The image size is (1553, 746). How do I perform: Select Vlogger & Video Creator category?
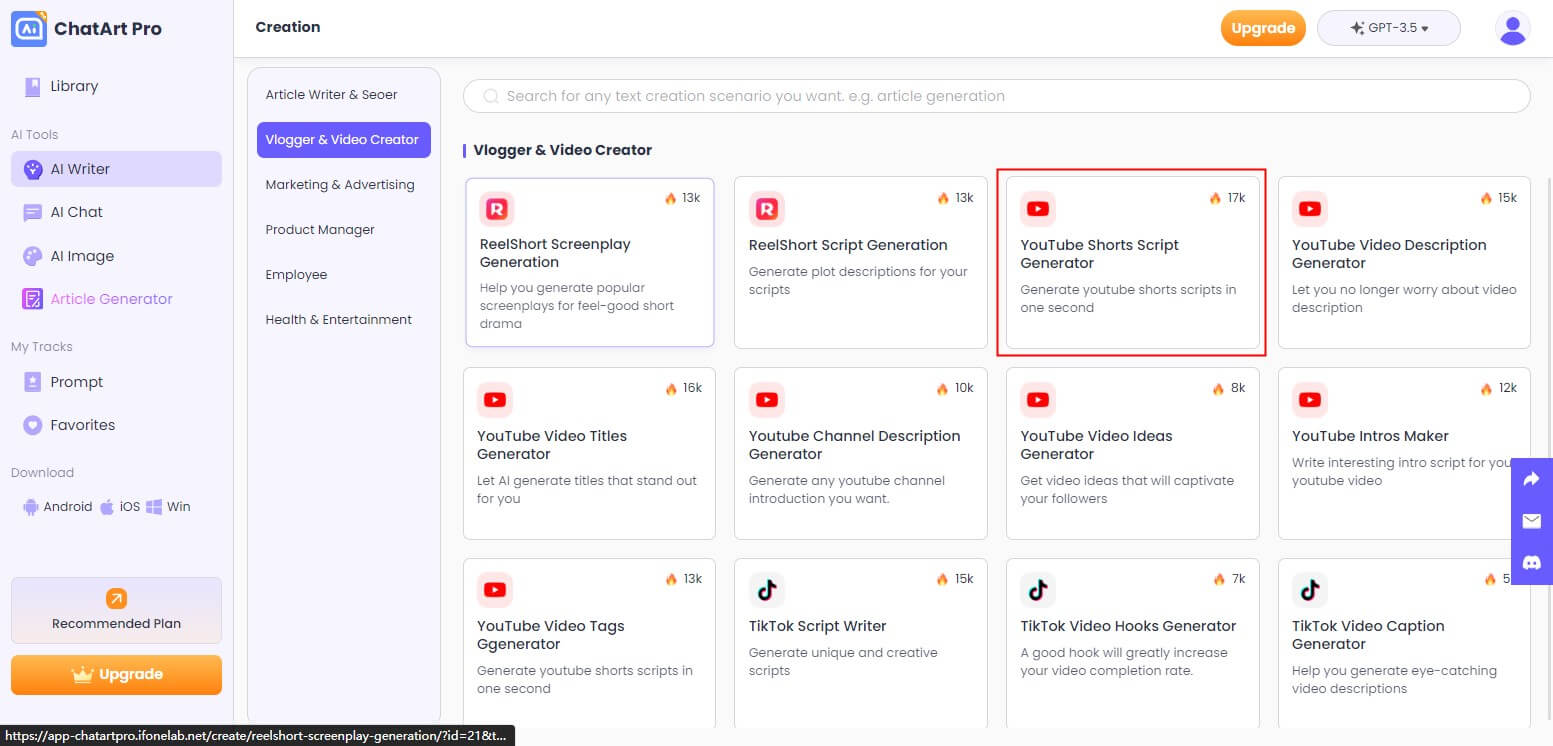(343, 140)
